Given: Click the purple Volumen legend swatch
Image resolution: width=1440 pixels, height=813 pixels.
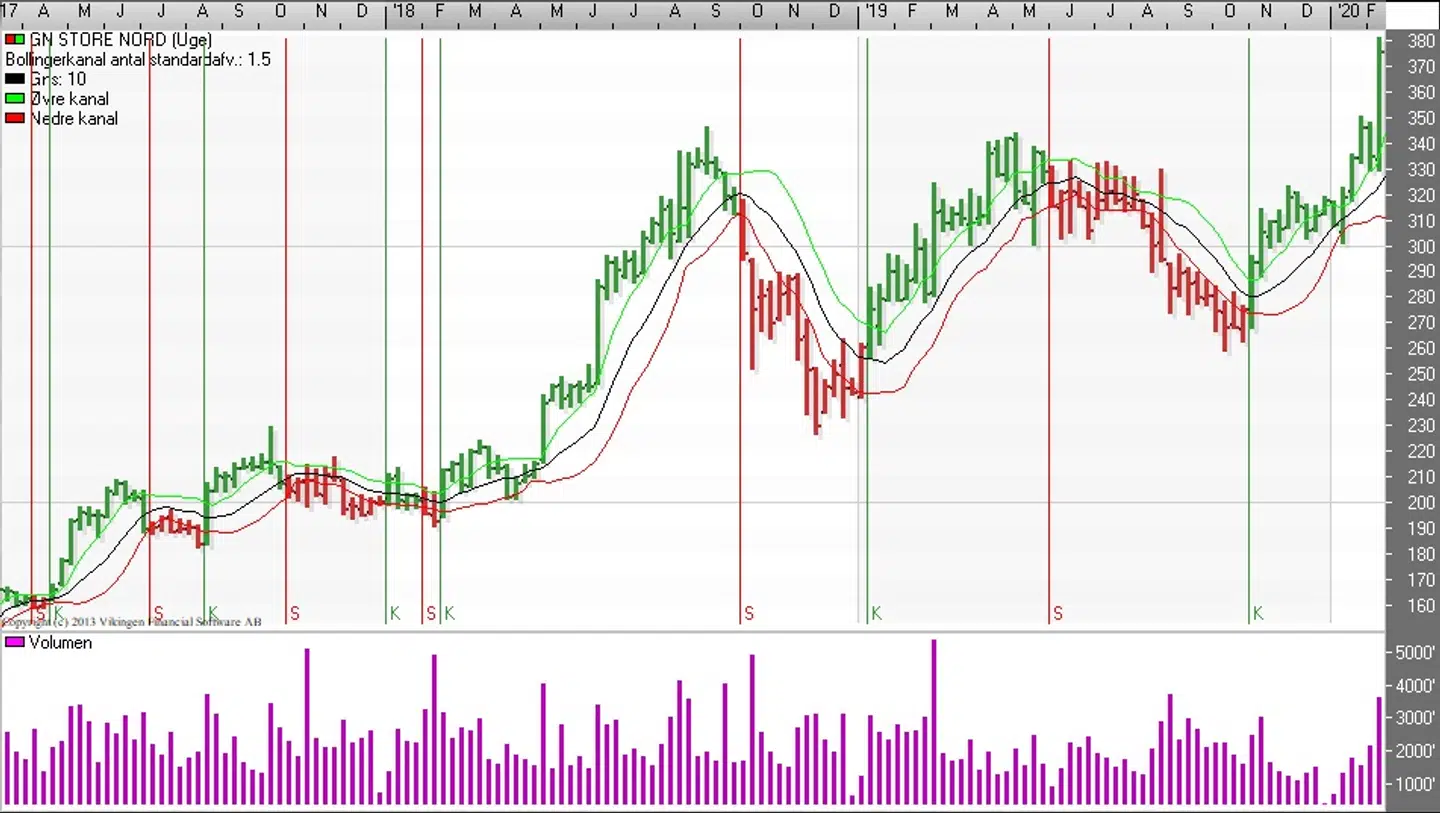Looking at the screenshot, I should 15,643.
